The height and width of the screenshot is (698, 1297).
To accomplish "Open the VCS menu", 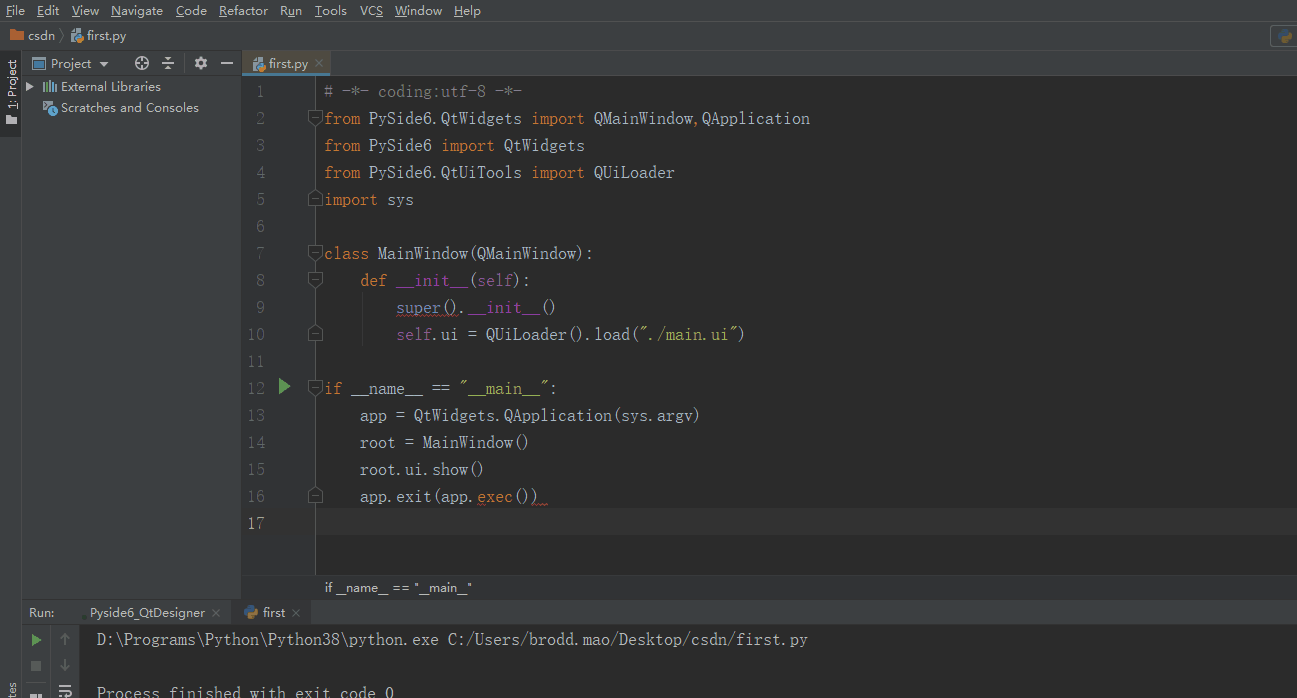I will [371, 11].
